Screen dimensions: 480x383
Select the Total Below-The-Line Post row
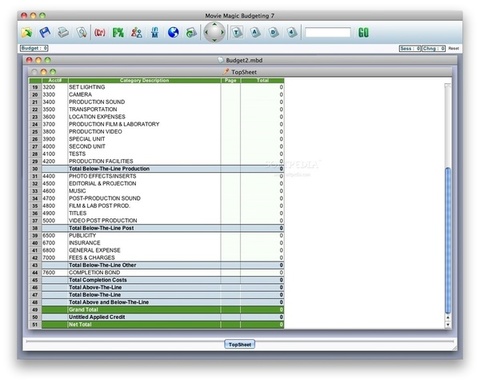coord(156,228)
